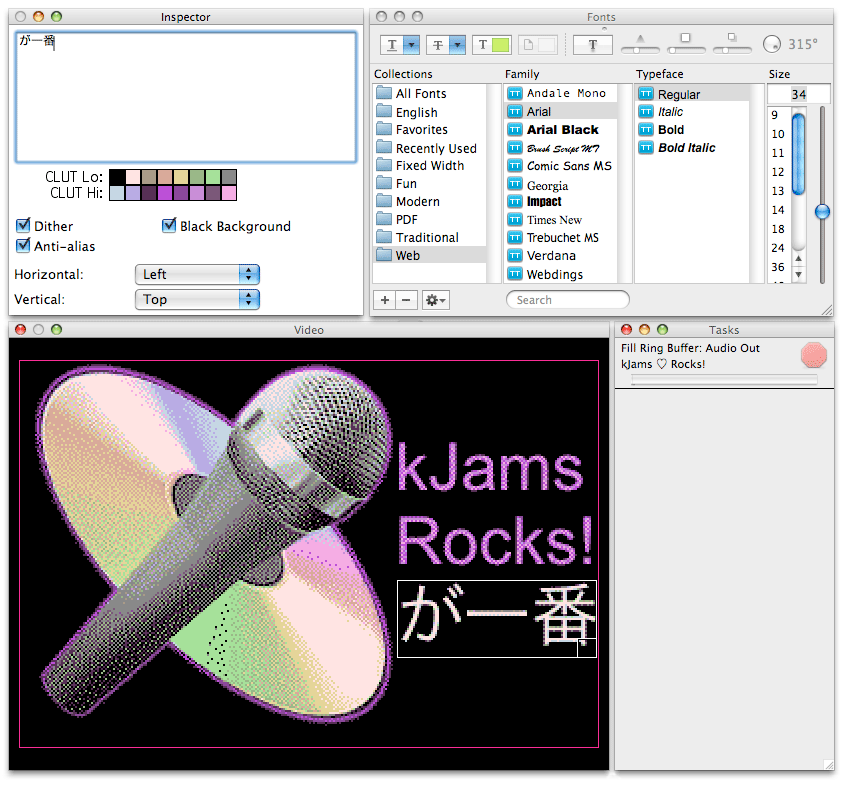Viewport: 845px width, 787px height.
Task: Click the font Search field
Action: (568, 300)
